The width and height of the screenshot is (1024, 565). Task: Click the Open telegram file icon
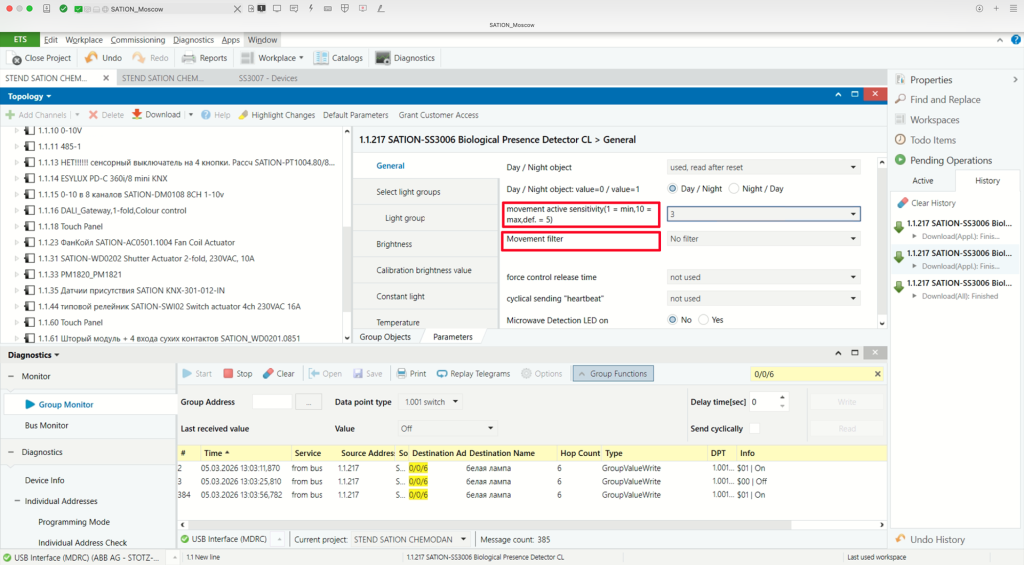pos(314,374)
